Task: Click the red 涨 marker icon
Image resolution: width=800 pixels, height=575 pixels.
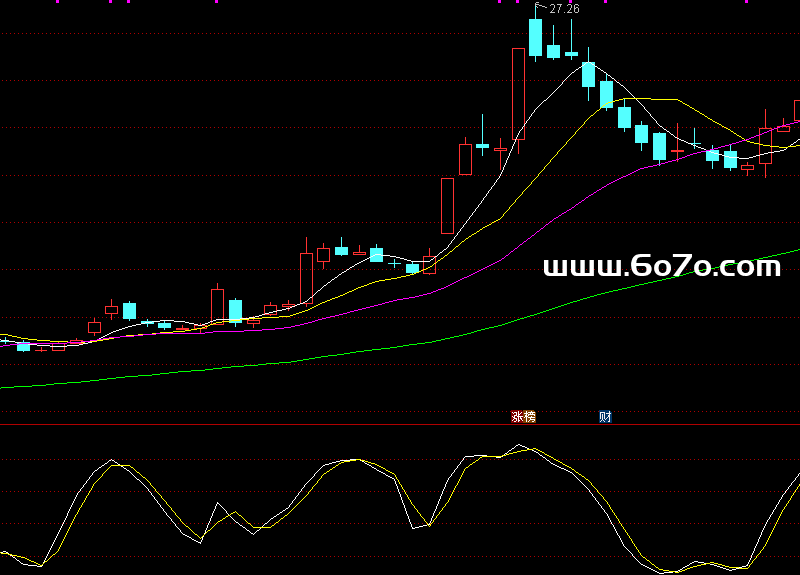Action: [x=517, y=416]
